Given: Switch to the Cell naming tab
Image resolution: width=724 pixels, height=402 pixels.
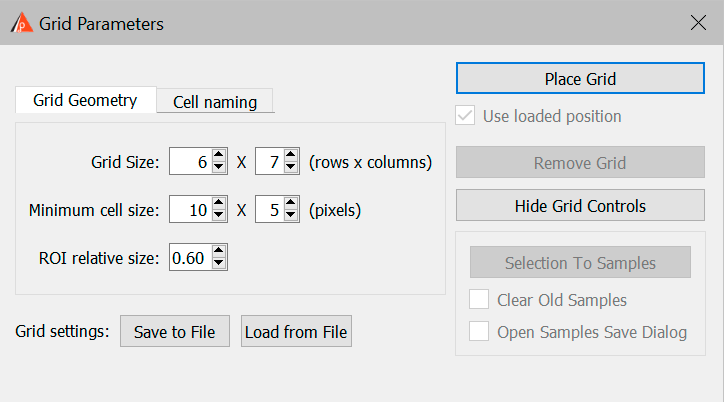Looking at the screenshot, I should (215, 102).
